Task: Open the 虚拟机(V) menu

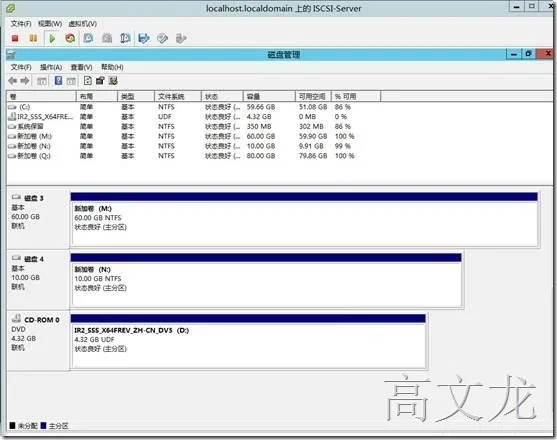Action: (x=82, y=24)
